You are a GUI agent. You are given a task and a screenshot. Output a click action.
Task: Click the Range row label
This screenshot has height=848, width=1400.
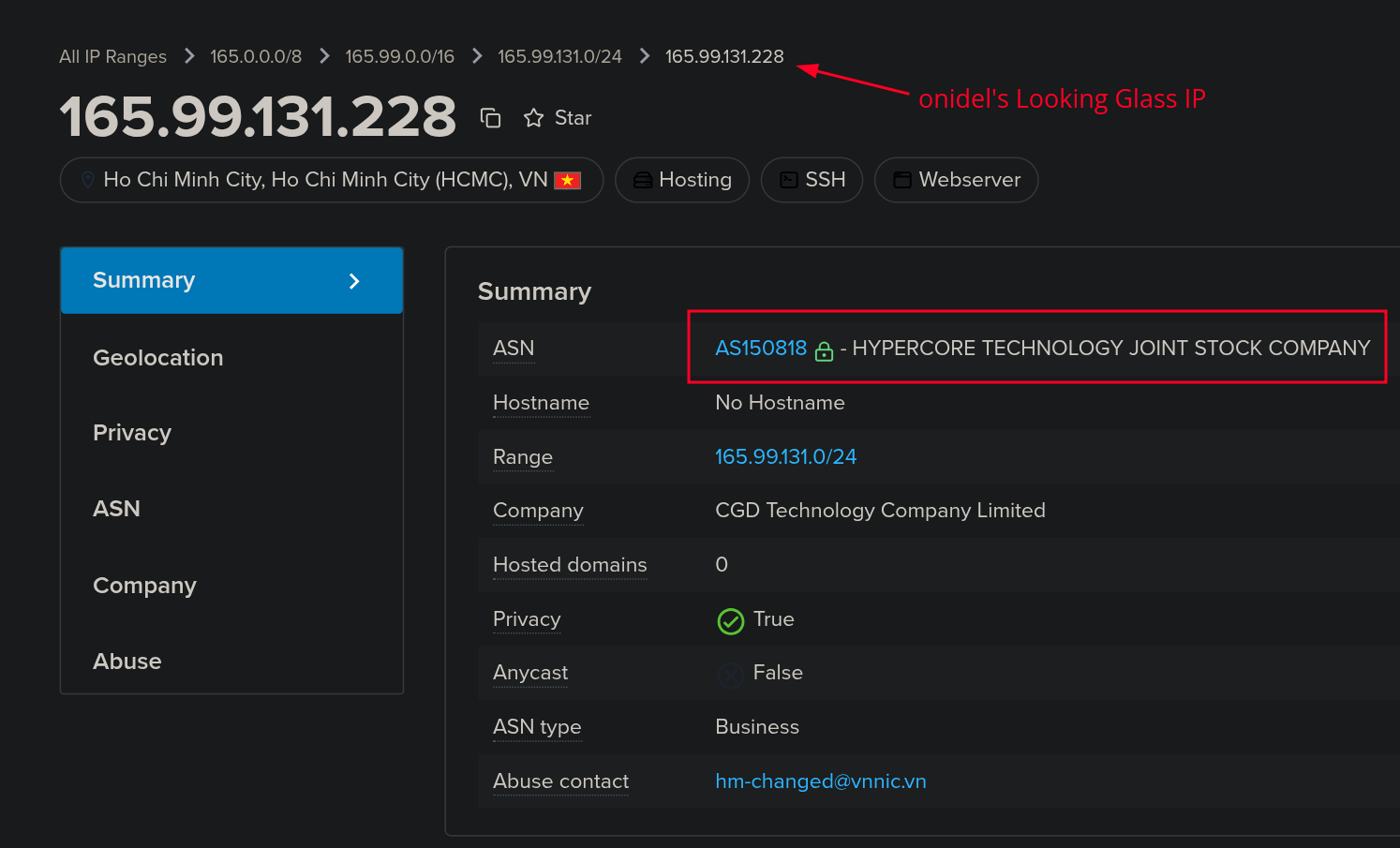point(523,457)
